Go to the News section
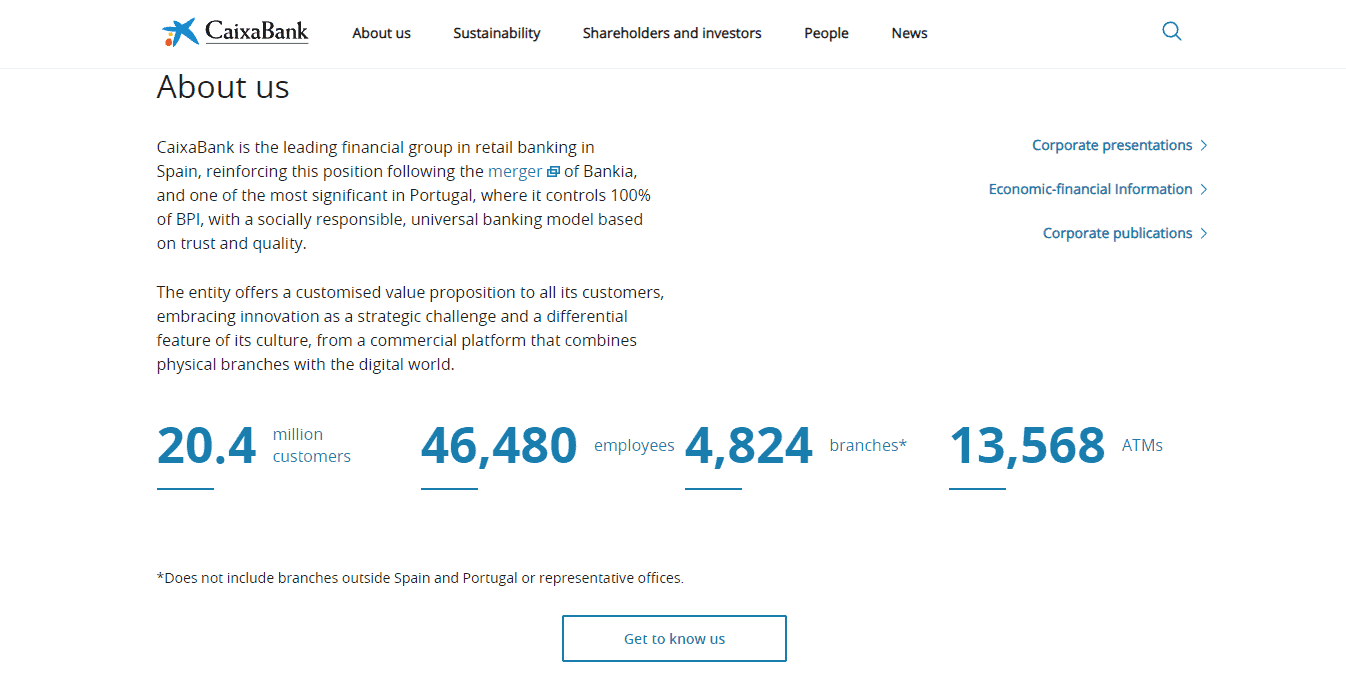Image resolution: width=1346 pixels, height=687 pixels. (910, 33)
